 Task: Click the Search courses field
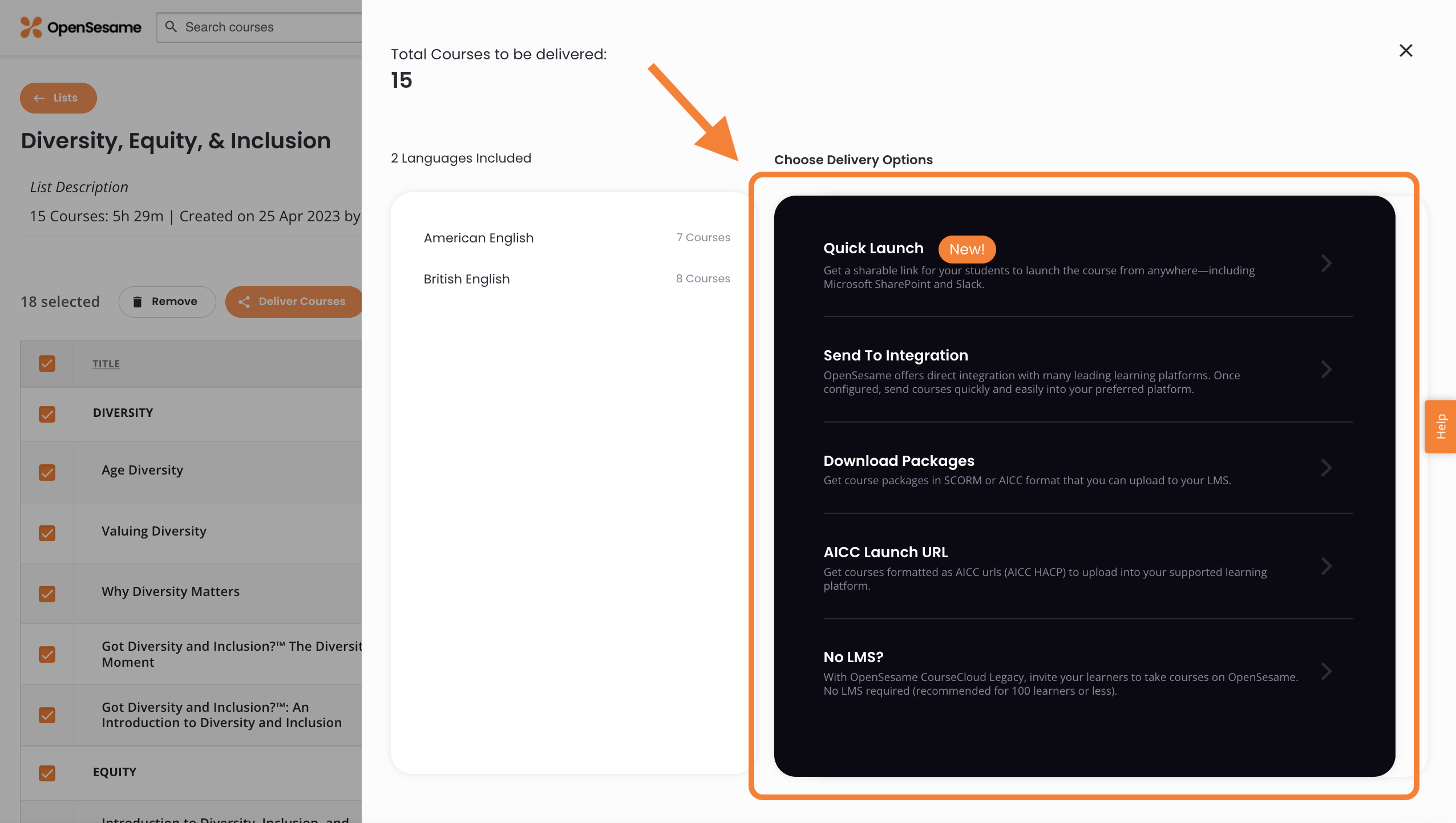[x=260, y=27]
